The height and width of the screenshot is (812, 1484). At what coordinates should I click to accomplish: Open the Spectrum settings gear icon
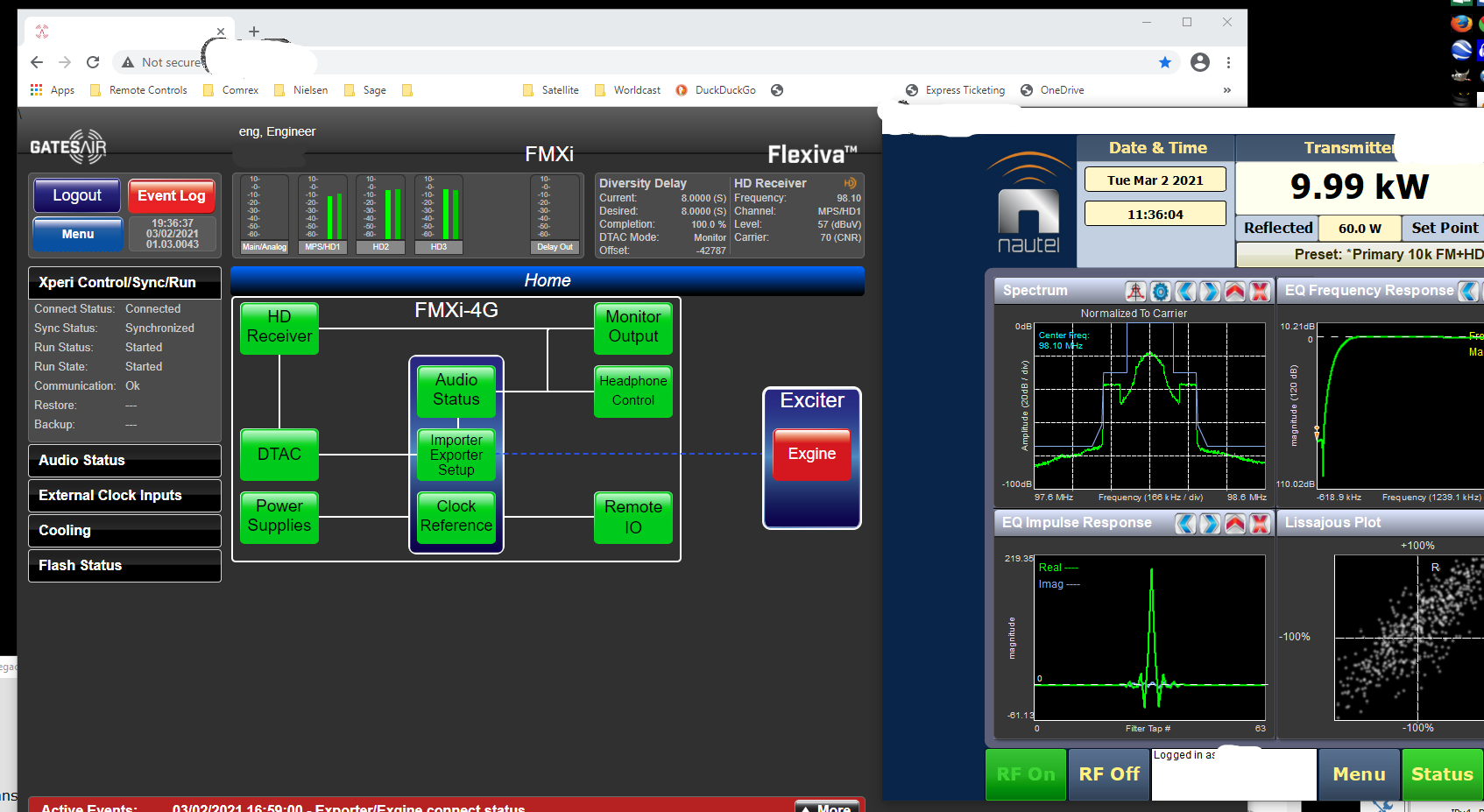click(x=1160, y=291)
